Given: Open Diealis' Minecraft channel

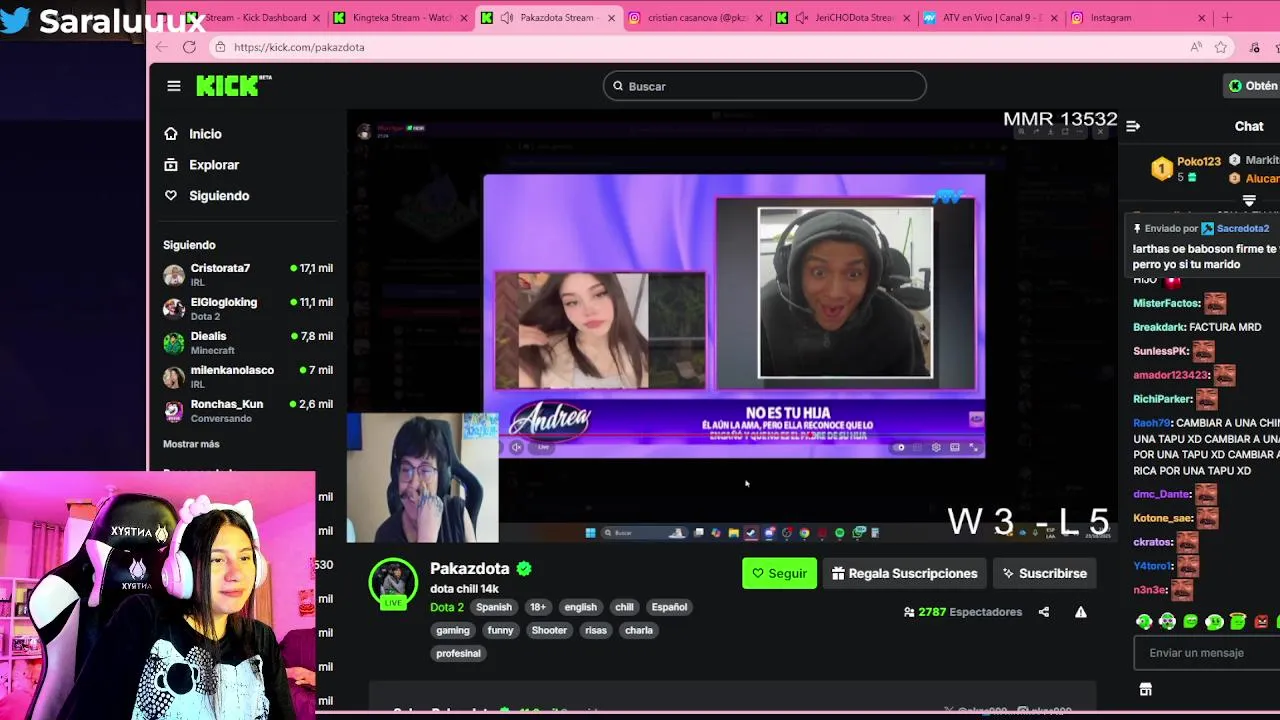Looking at the screenshot, I should click(x=248, y=342).
